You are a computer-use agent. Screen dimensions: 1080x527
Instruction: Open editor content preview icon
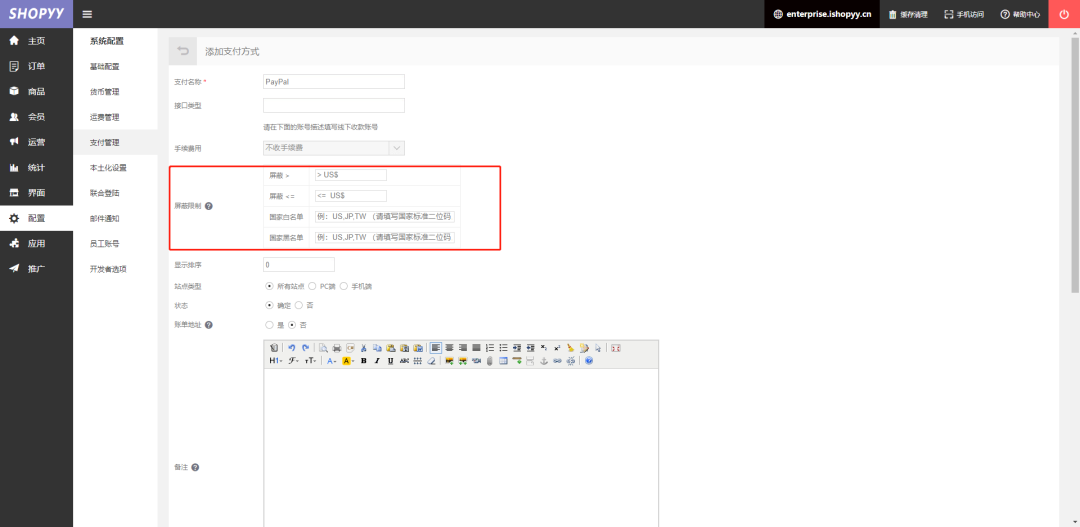[x=323, y=348]
